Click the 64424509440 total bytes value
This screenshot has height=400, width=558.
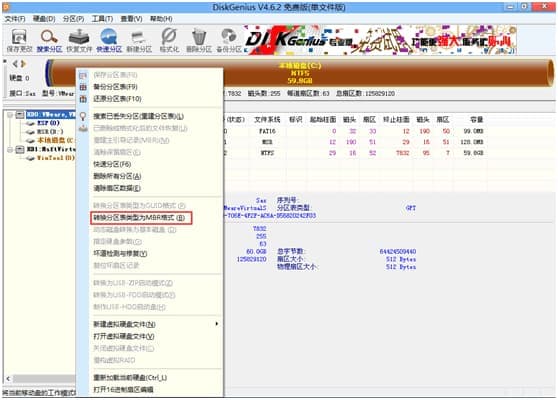[x=398, y=252]
